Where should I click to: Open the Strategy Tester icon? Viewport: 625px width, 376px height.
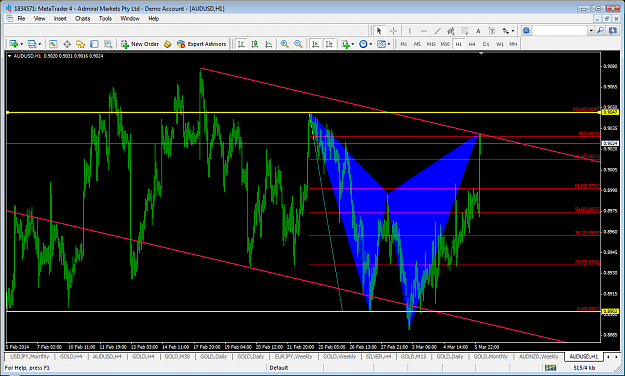point(108,44)
